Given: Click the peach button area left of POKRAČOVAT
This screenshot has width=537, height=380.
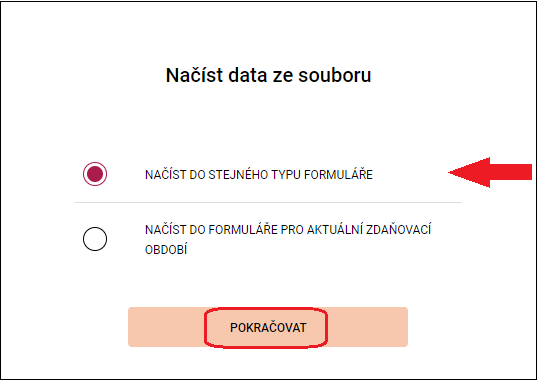Looking at the screenshot, I should click(x=166, y=327).
